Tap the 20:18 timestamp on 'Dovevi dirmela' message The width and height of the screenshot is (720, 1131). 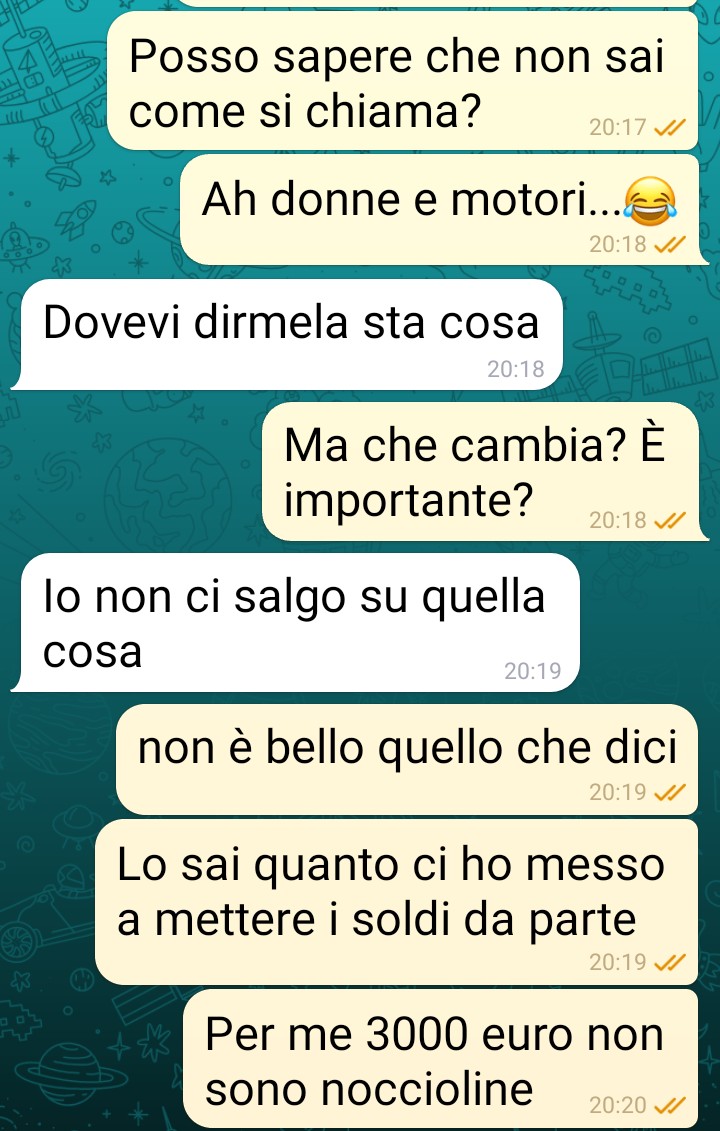tap(515, 369)
